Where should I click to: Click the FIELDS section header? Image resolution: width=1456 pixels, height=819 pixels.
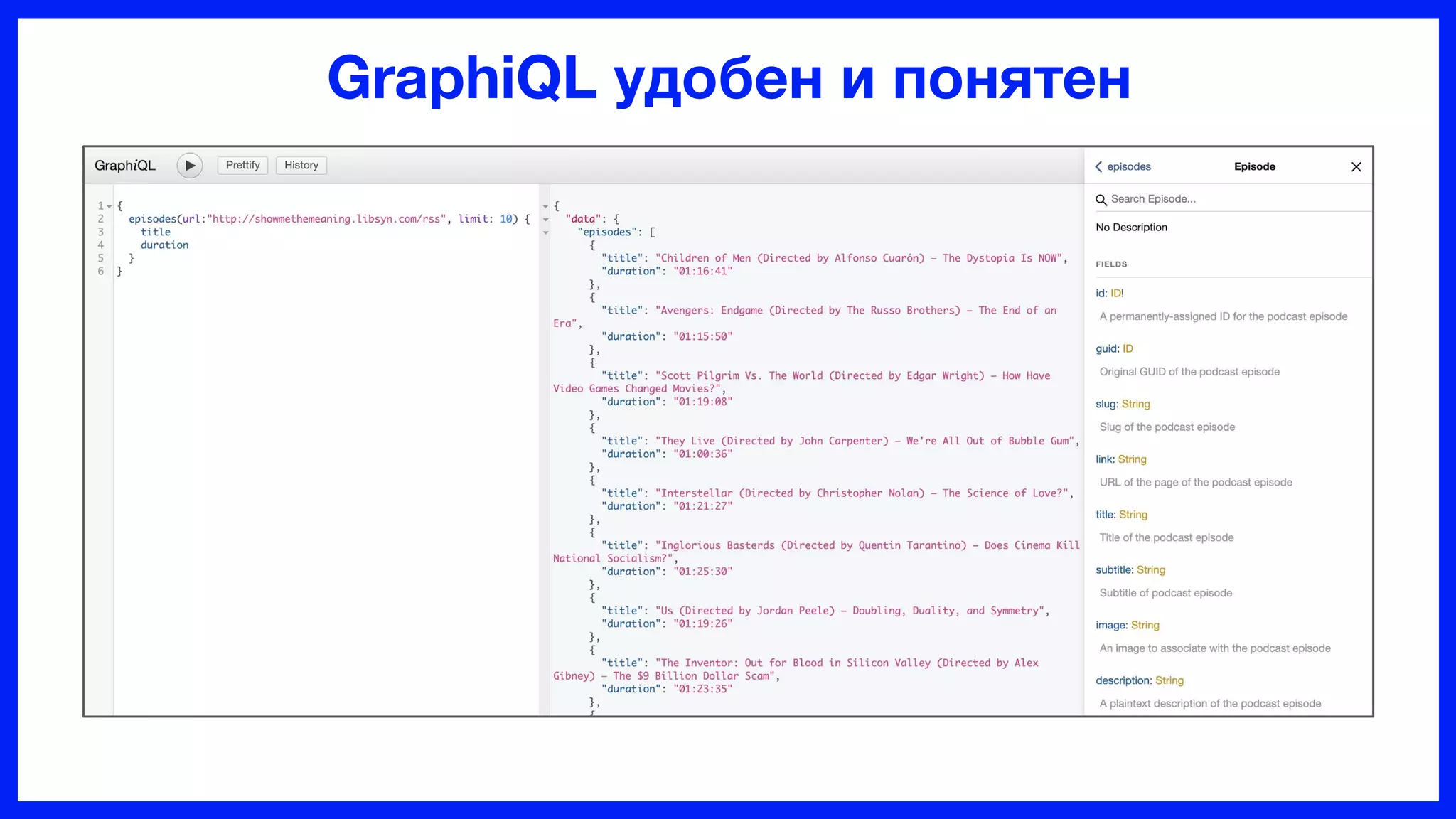[1111, 264]
